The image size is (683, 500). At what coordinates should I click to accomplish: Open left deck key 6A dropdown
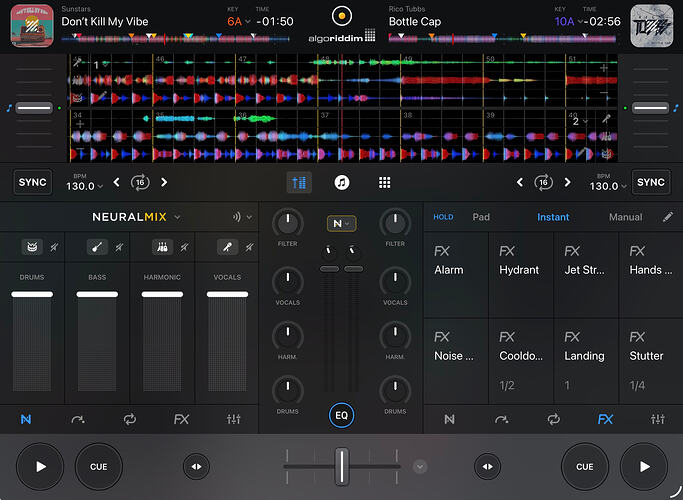(239, 21)
